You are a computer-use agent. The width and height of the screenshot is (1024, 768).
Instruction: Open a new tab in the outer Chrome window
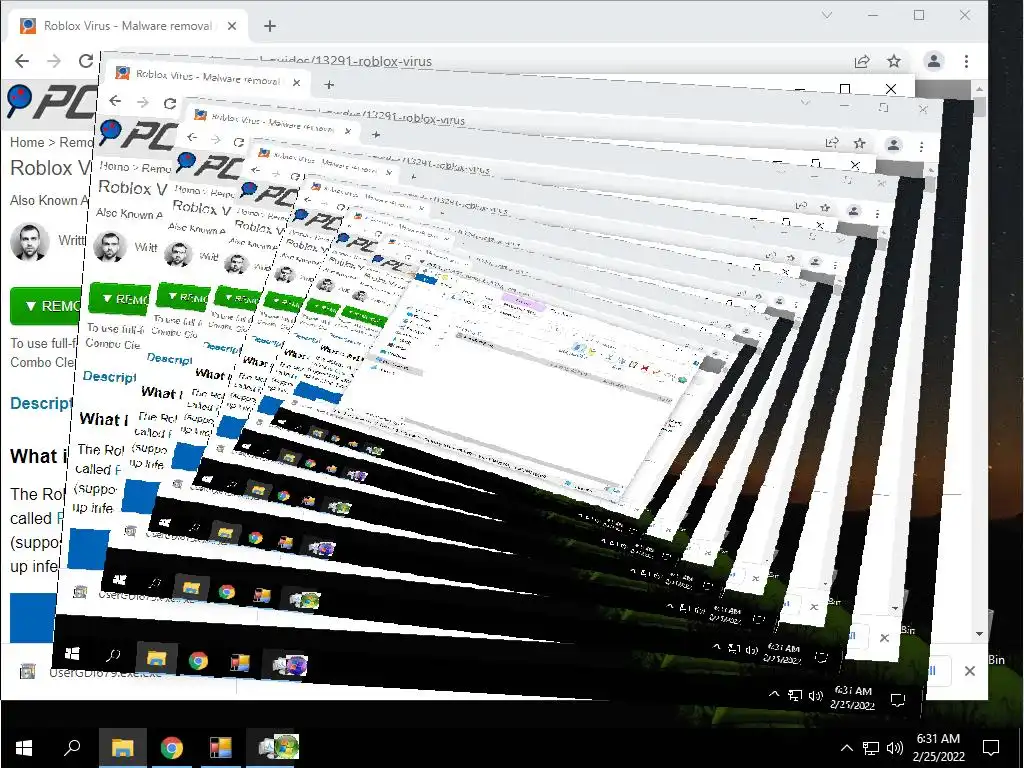point(270,26)
